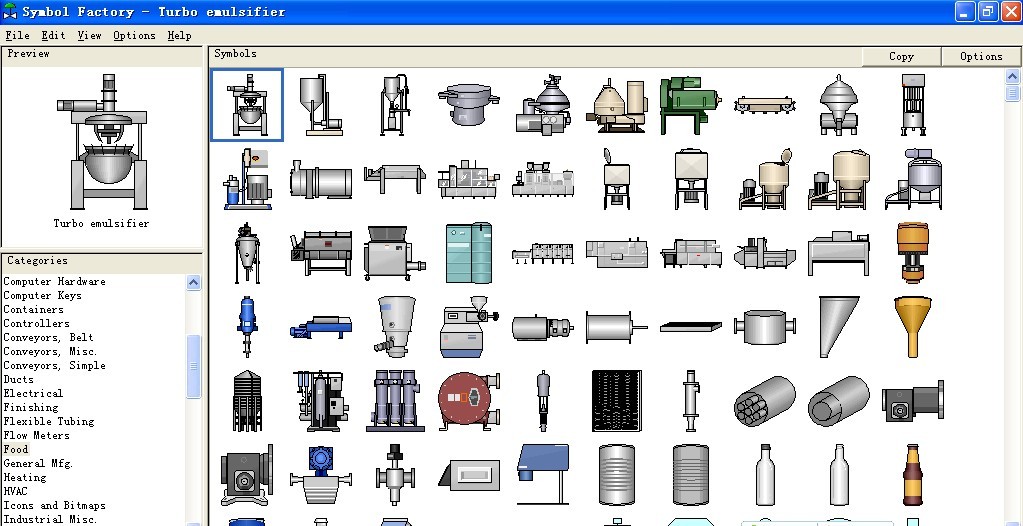Select the Icons and Bitmaps category

click(54, 505)
